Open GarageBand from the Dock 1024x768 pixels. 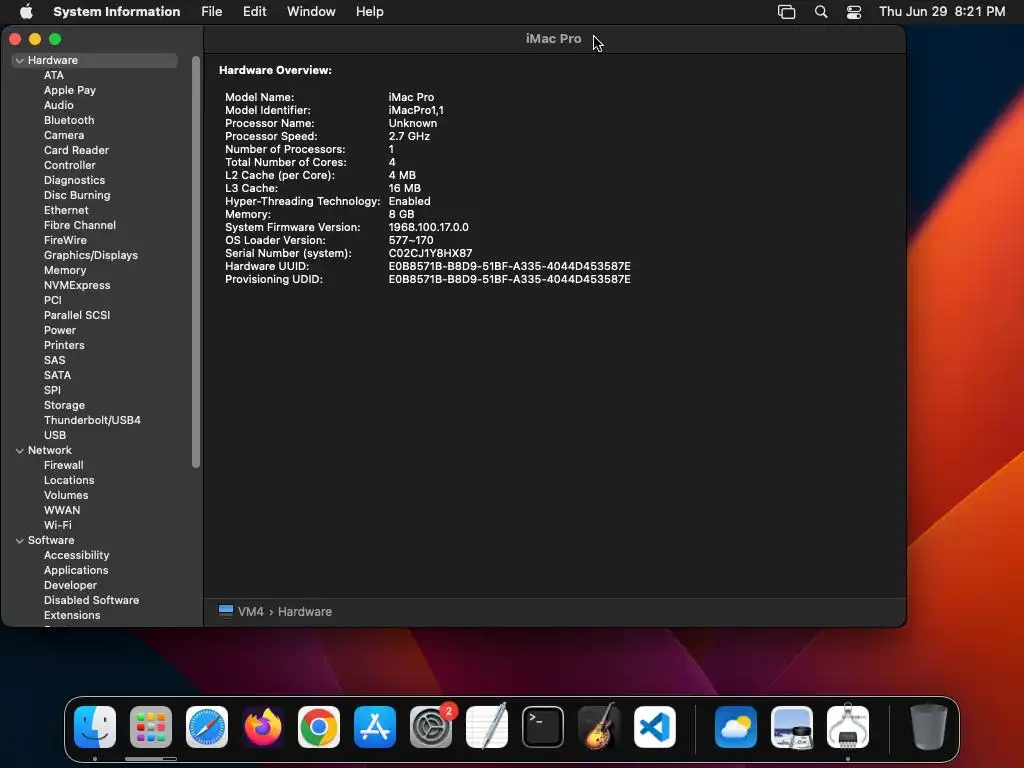[599, 727]
